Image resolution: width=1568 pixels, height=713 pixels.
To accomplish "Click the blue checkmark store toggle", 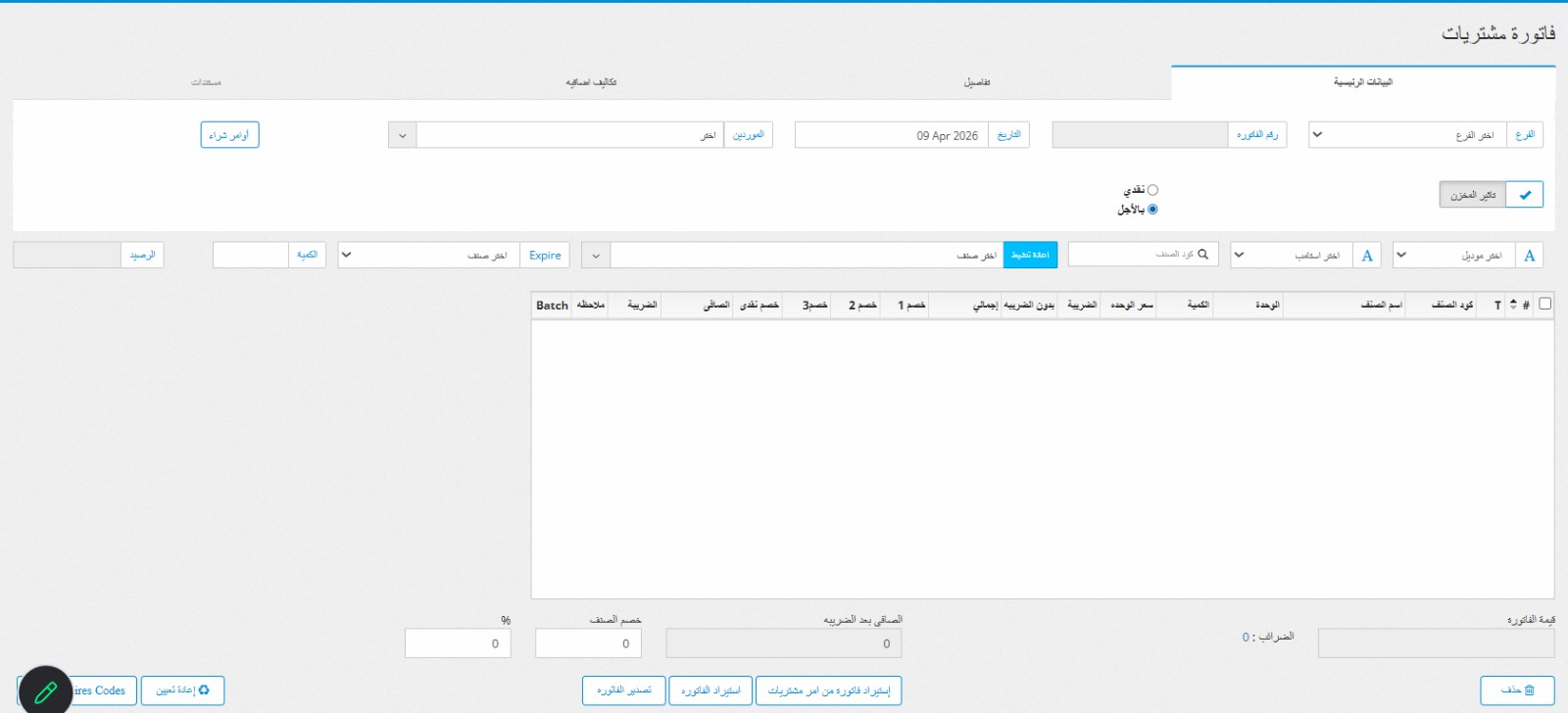I will (x=1524, y=195).
